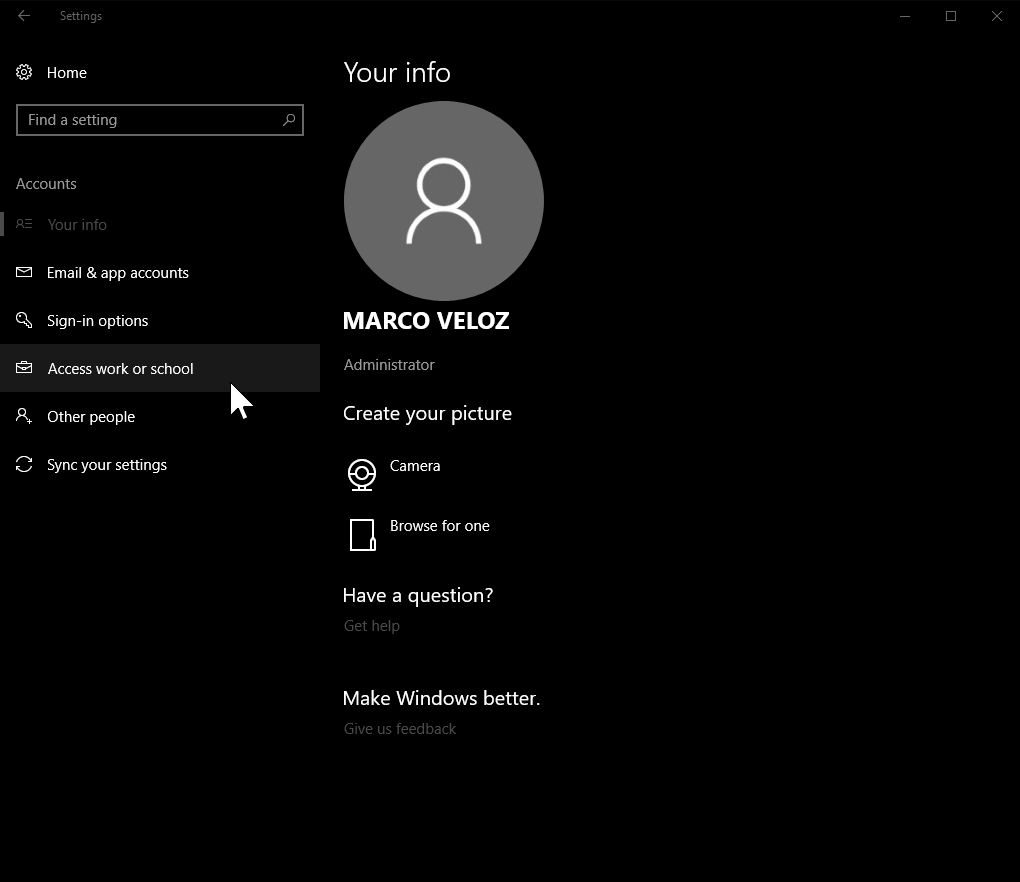Navigate to Other people settings
Image resolution: width=1020 pixels, height=882 pixels.
click(x=91, y=416)
